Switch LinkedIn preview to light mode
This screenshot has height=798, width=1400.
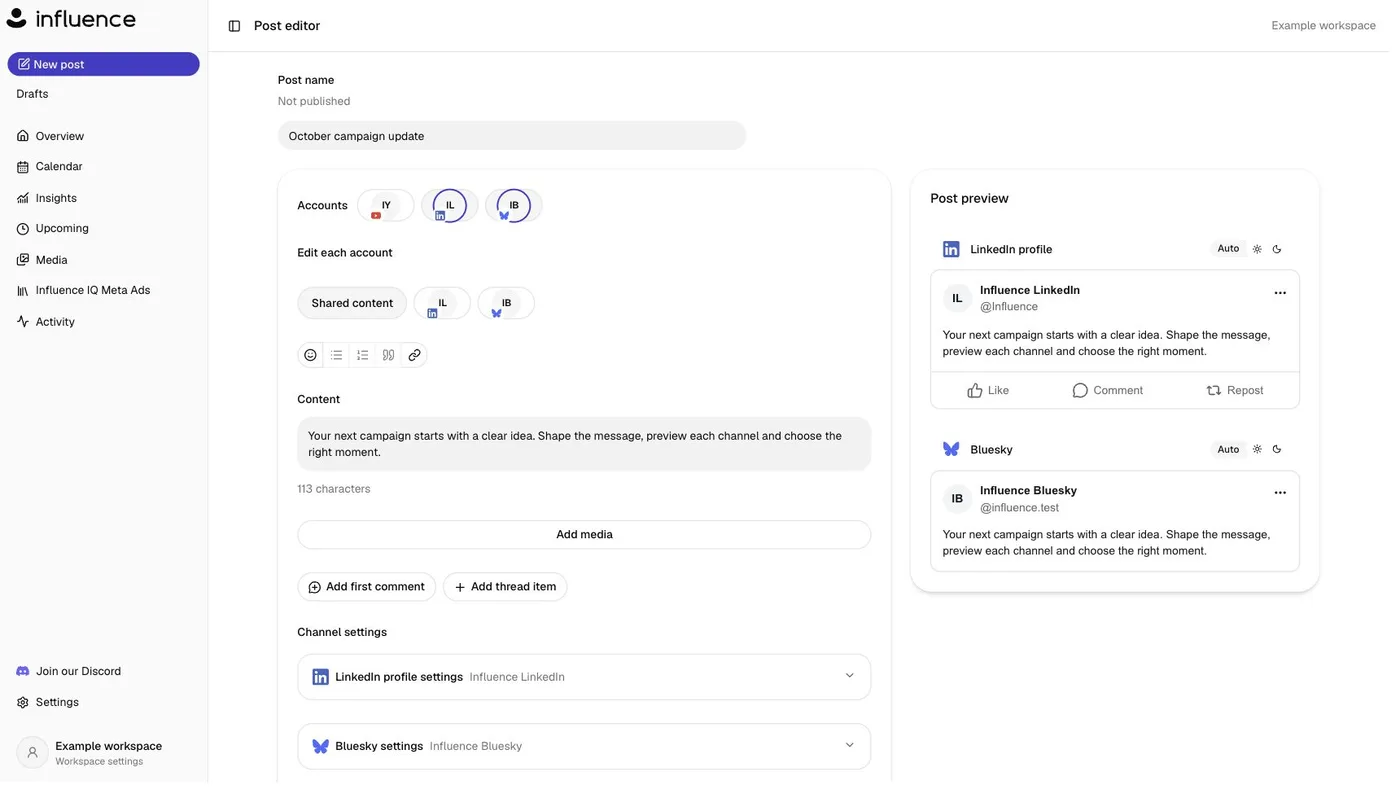tap(1267, 251)
